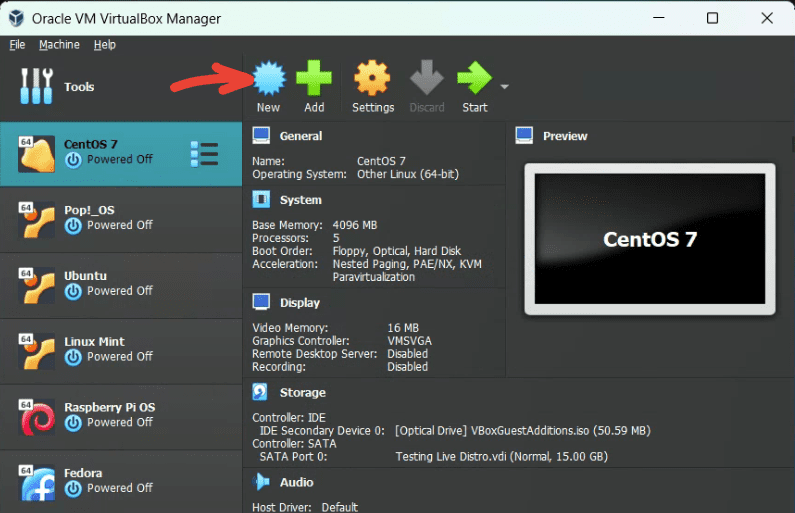
Task: Open Settings with the orange gear icon
Action: (372, 78)
